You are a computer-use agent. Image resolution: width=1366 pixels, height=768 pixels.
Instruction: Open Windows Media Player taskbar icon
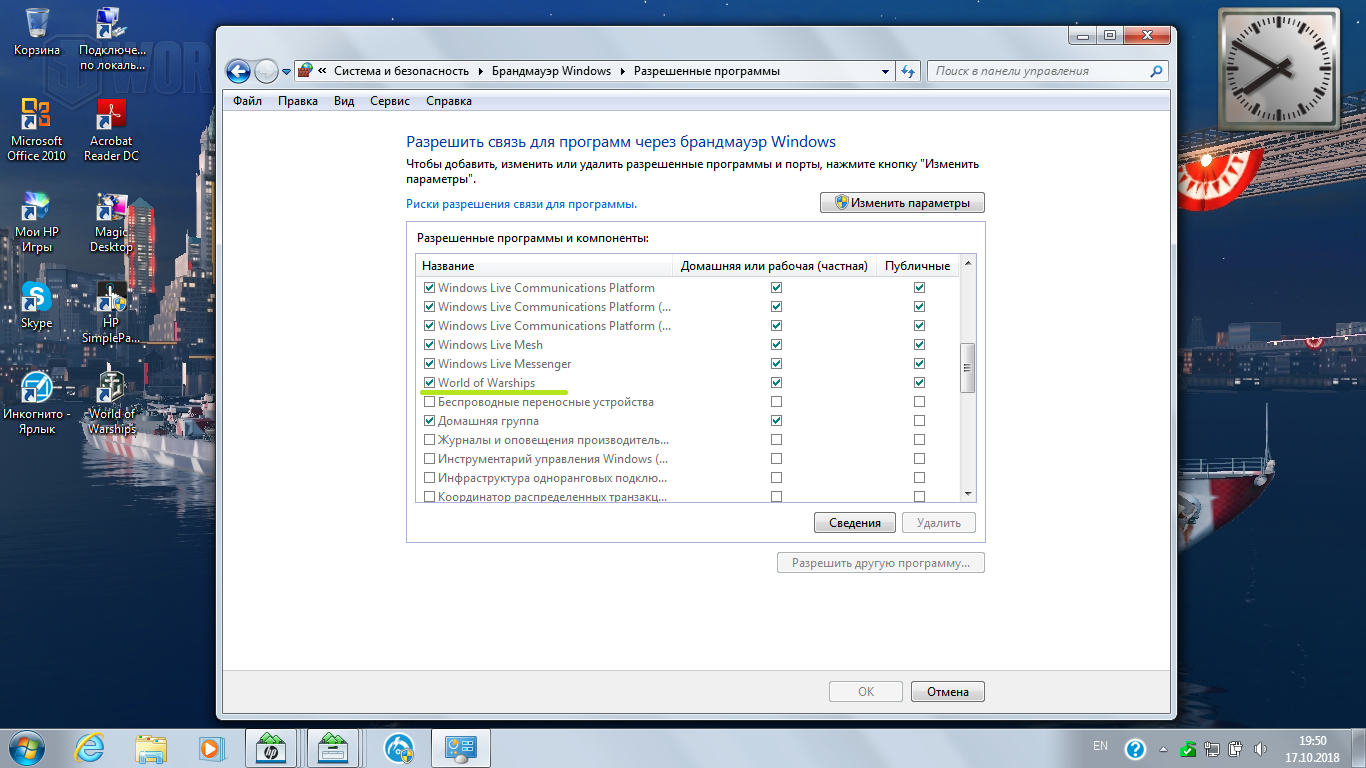point(210,747)
